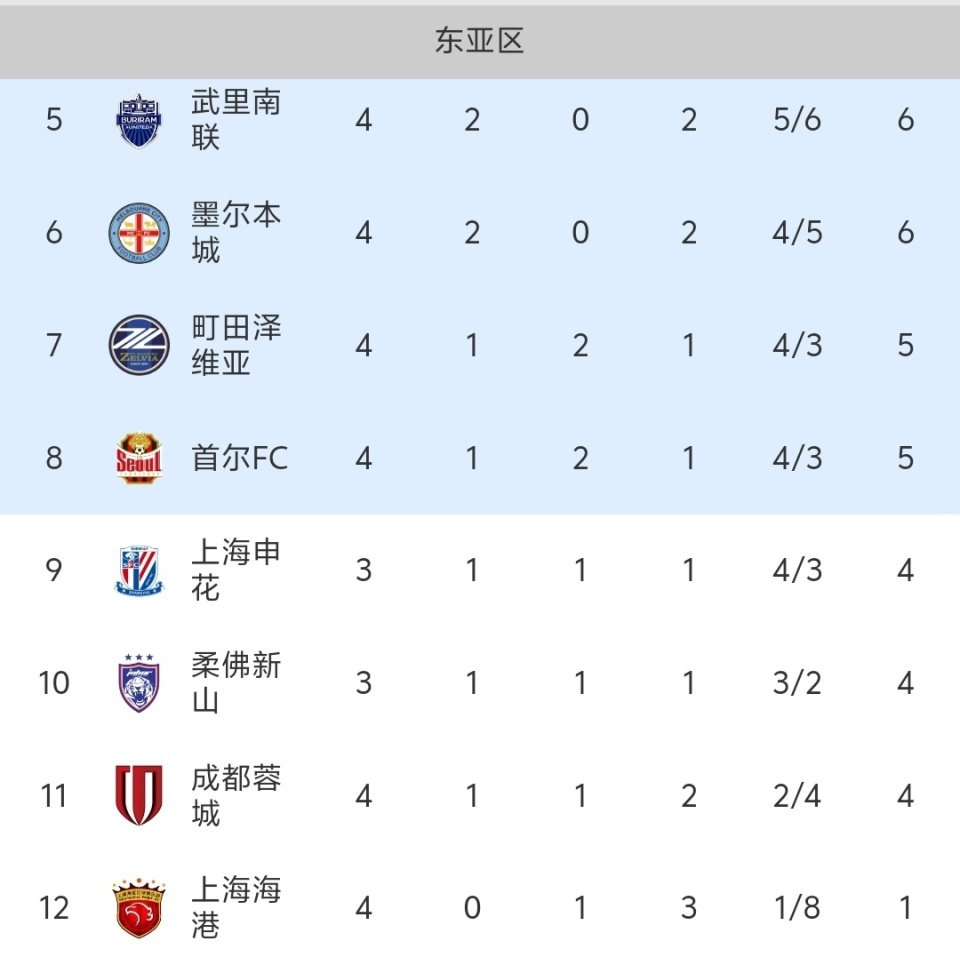Click the Buriram United team logo
Screen dimensions: 960x965
139,120
